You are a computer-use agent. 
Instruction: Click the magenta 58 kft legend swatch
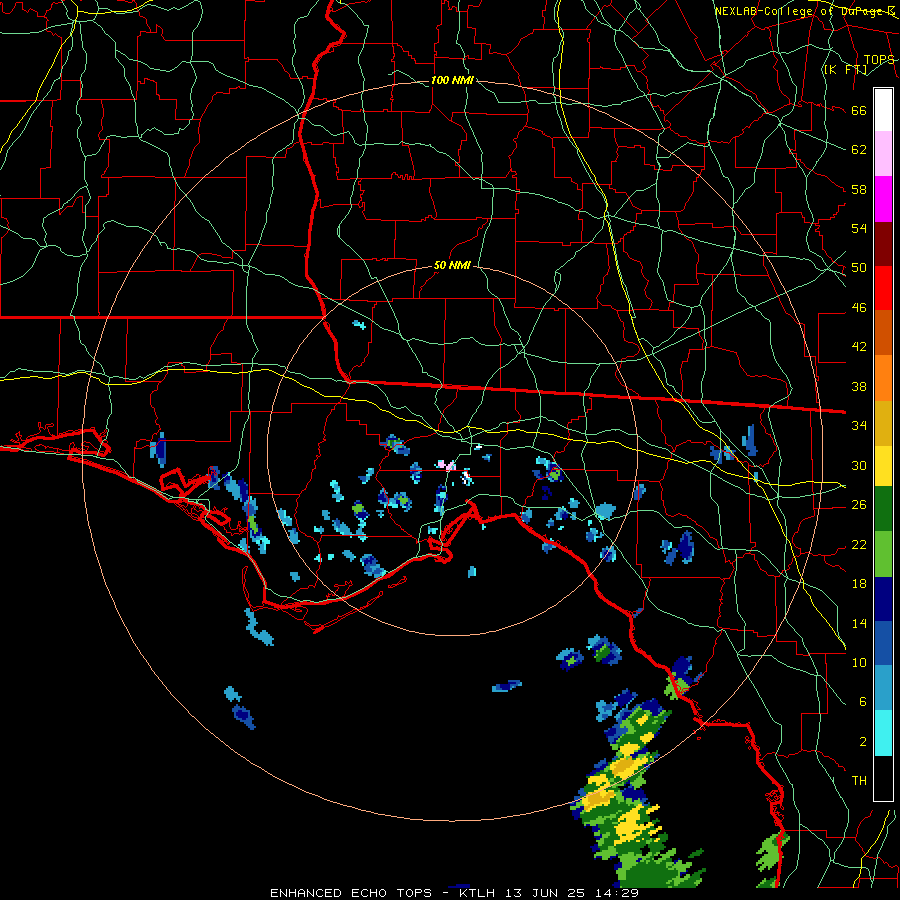883,199
